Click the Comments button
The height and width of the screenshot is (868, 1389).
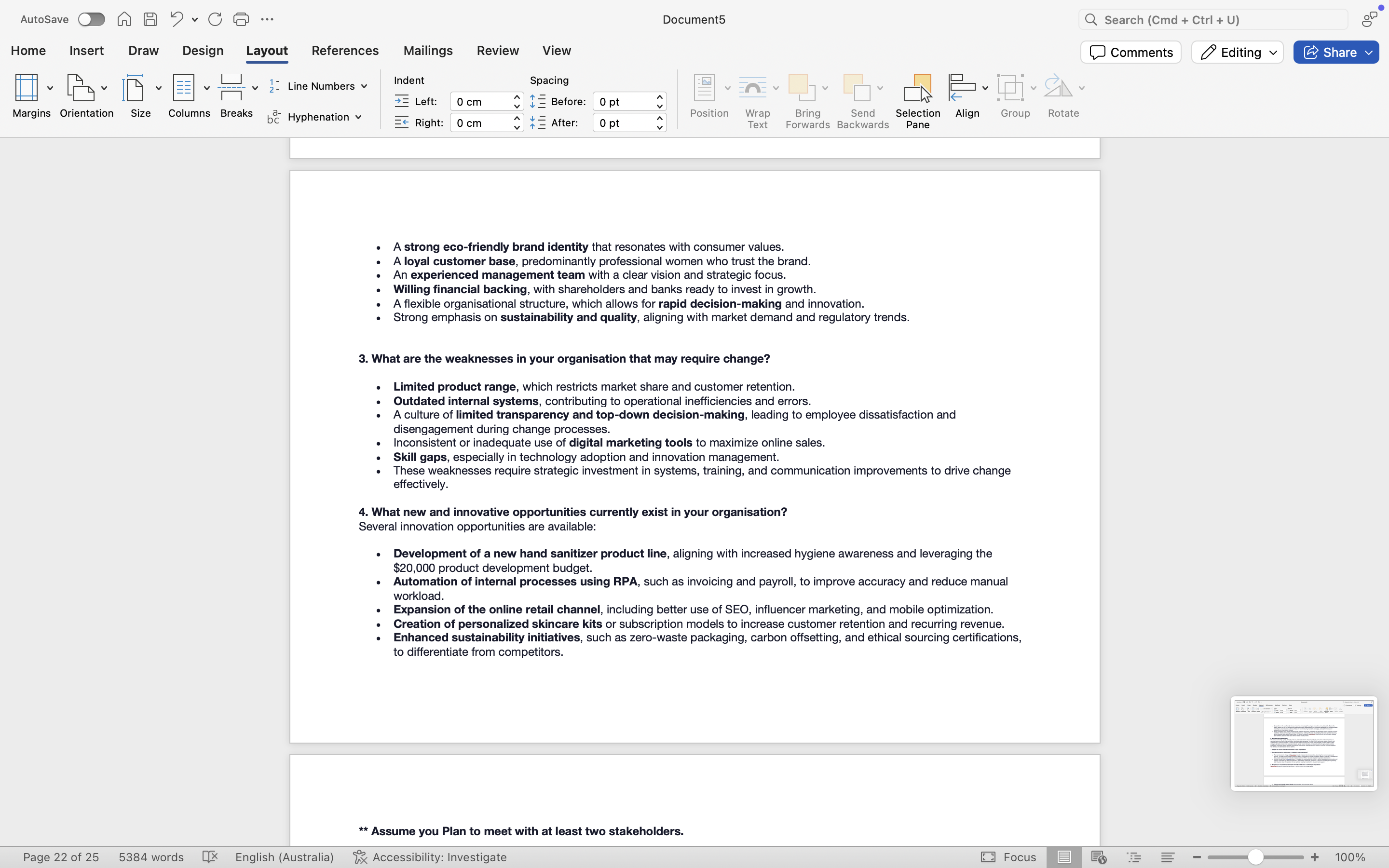pos(1130,52)
